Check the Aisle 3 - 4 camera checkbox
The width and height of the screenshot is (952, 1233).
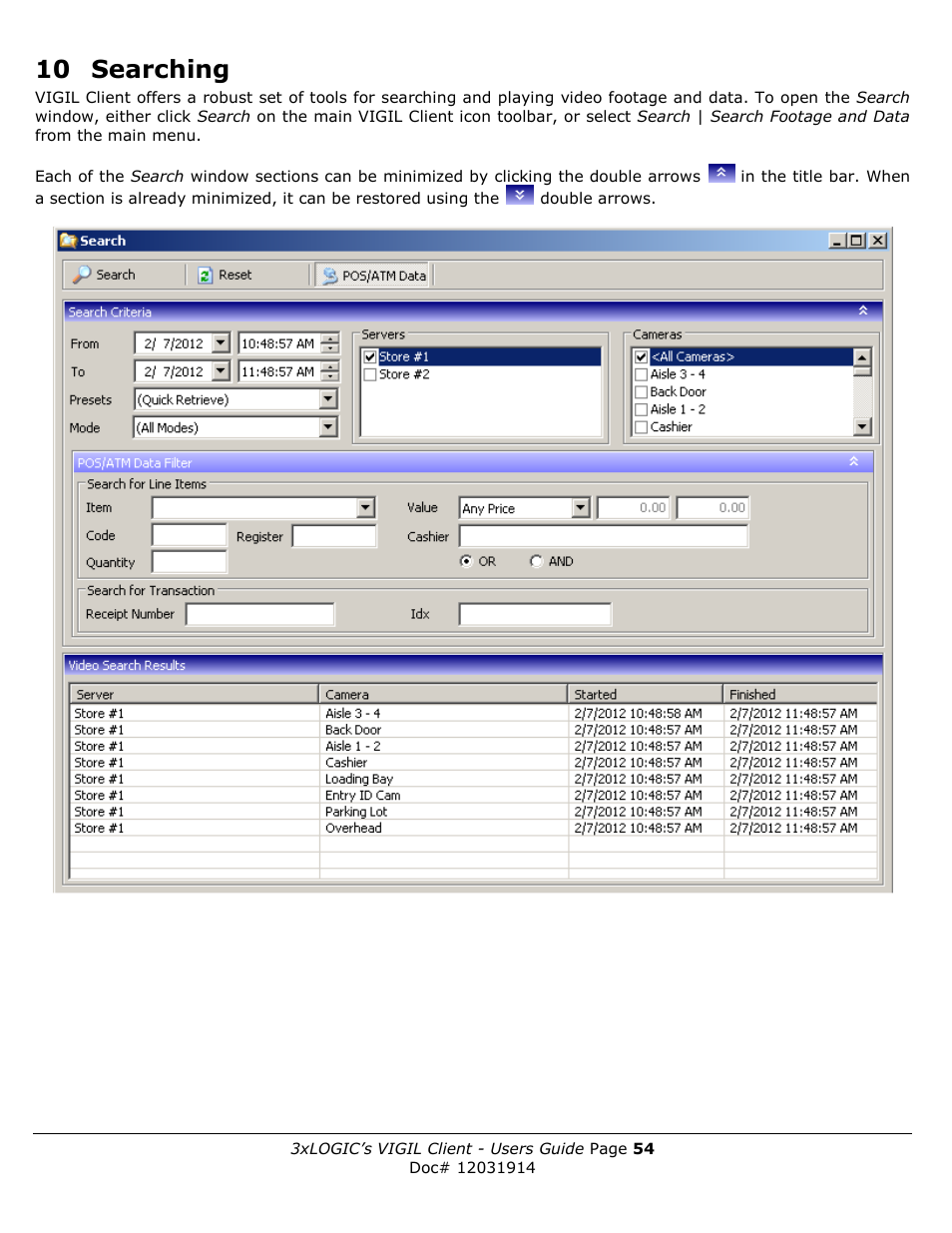pyautogui.click(x=642, y=374)
